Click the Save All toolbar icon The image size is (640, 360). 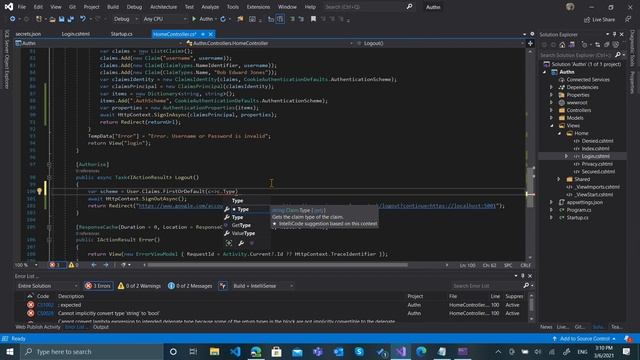(x=71, y=19)
